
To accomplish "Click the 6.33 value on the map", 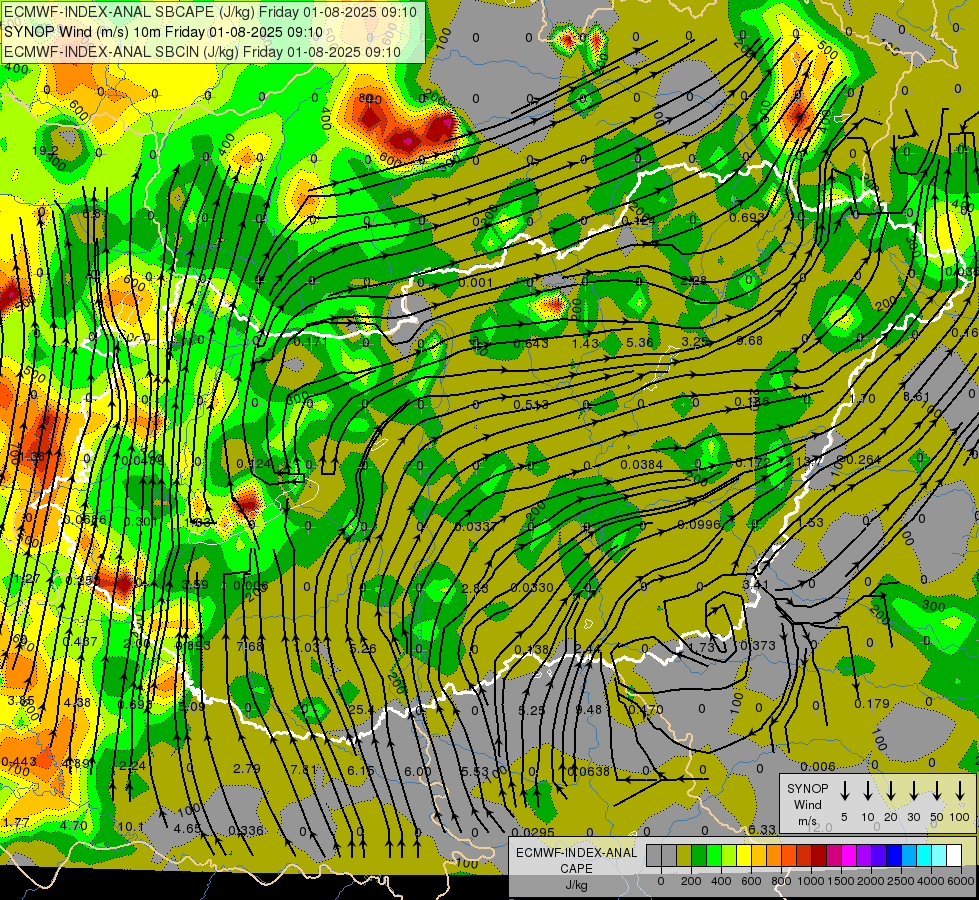I will 762,829.
